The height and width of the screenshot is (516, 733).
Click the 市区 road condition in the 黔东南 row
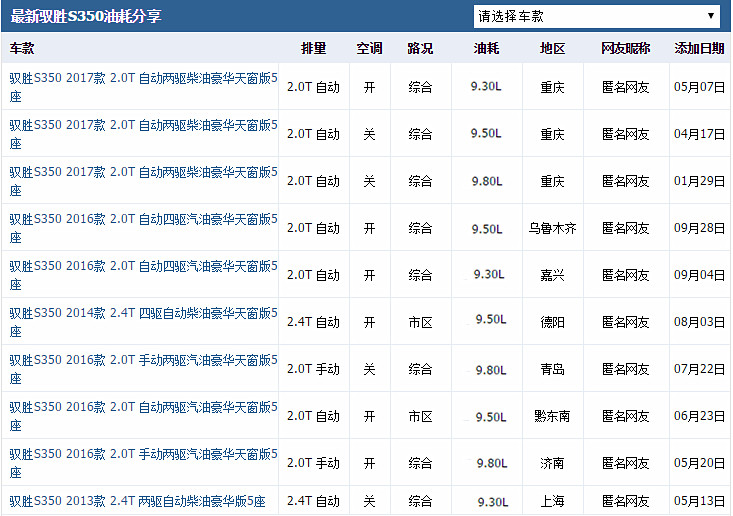tap(420, 416)
